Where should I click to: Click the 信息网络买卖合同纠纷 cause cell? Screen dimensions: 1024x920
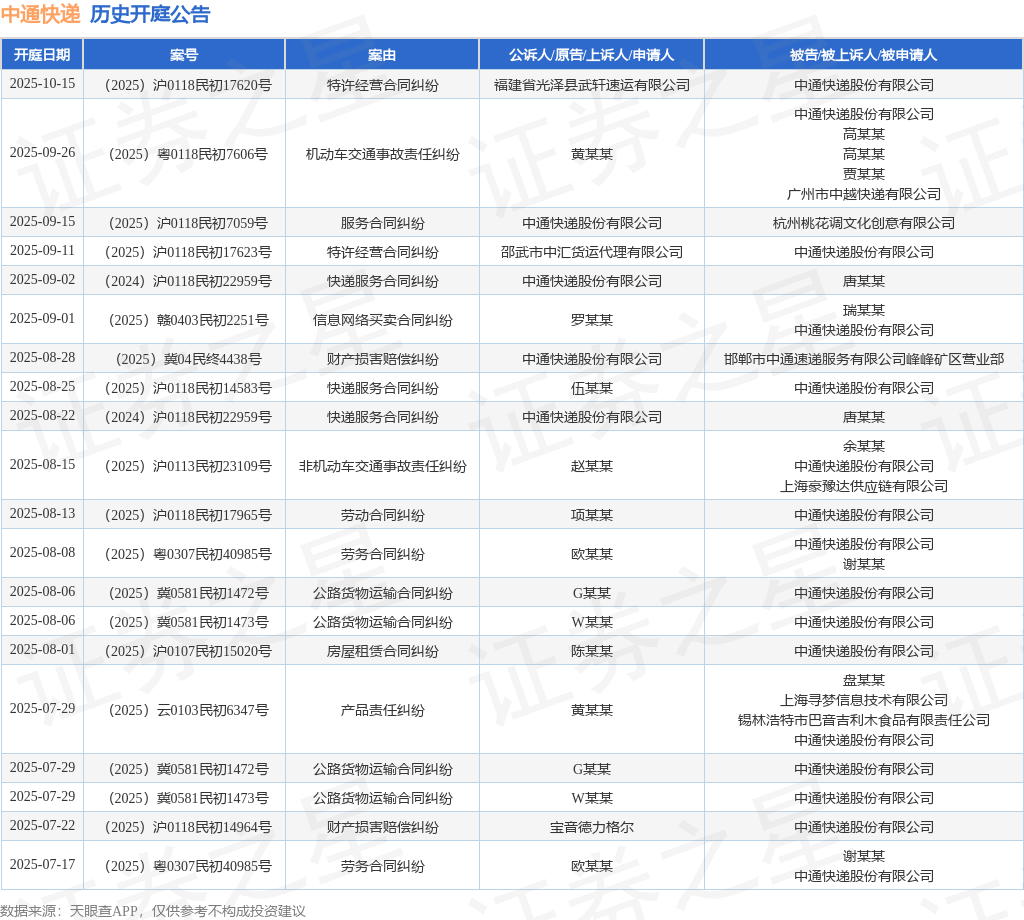[x=382, y=320]
